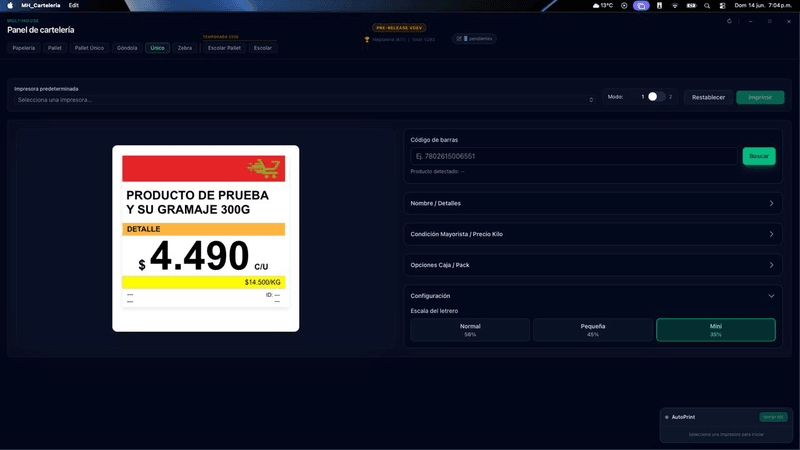Click the AutoPrint start button

773,417
